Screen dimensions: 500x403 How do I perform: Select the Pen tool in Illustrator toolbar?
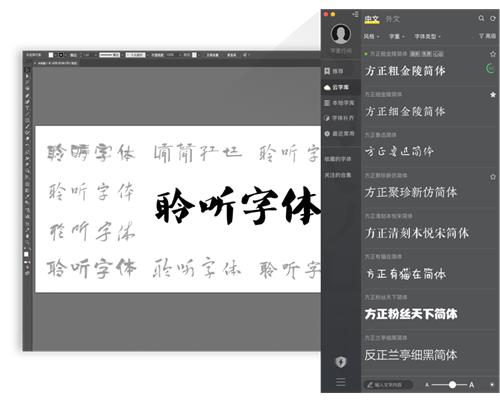coord(27,95)
